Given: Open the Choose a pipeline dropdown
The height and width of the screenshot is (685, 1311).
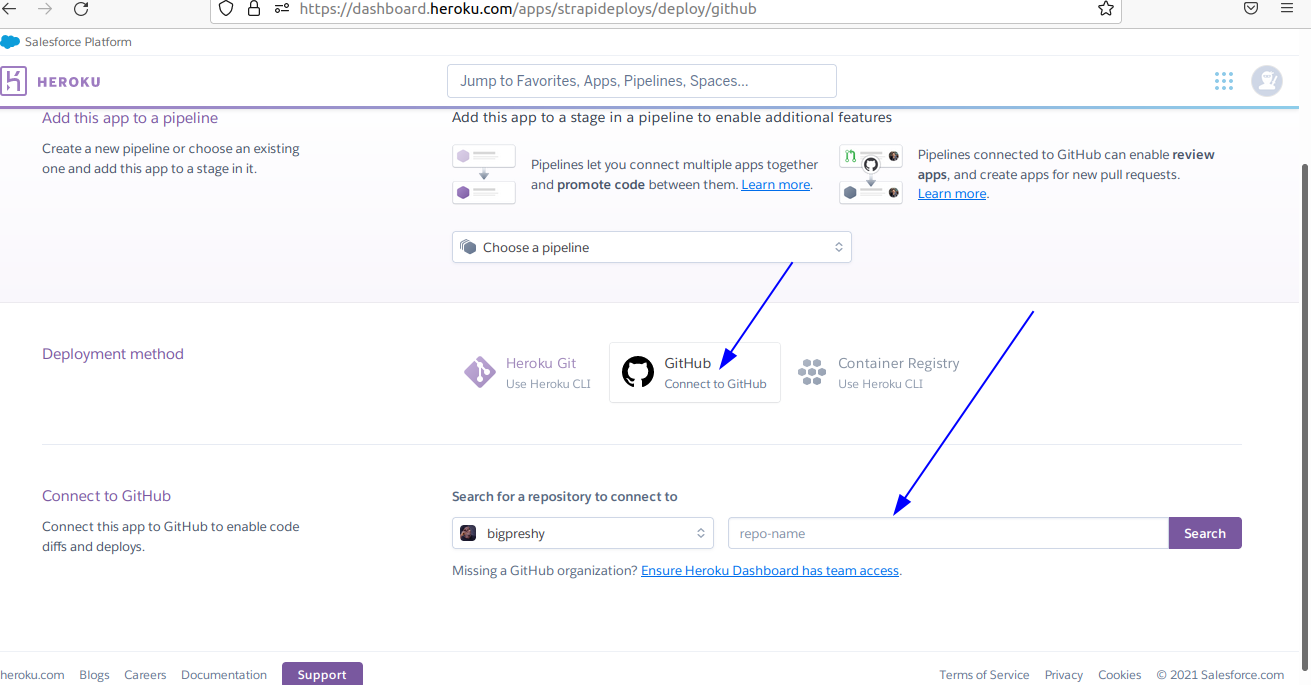Looking at the screenshot, I should tap(652, 247).
